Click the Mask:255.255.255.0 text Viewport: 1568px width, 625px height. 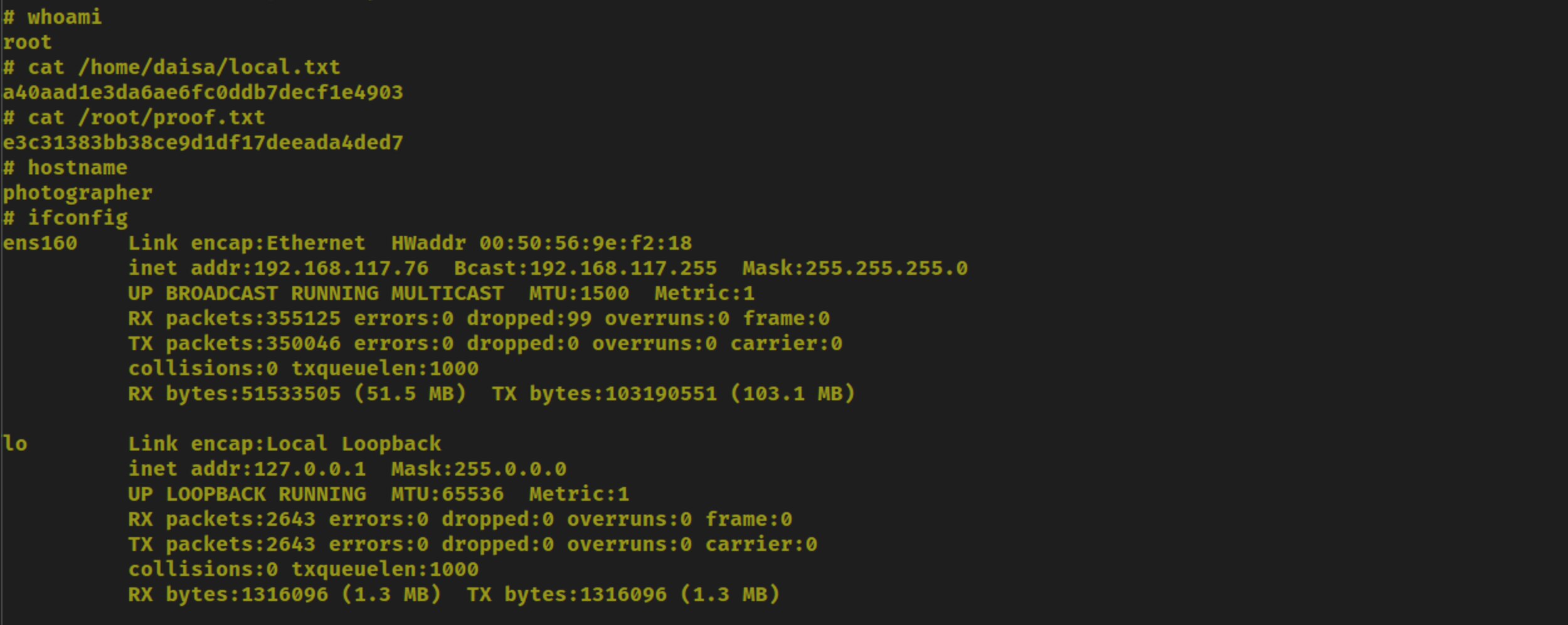point(855,268)
